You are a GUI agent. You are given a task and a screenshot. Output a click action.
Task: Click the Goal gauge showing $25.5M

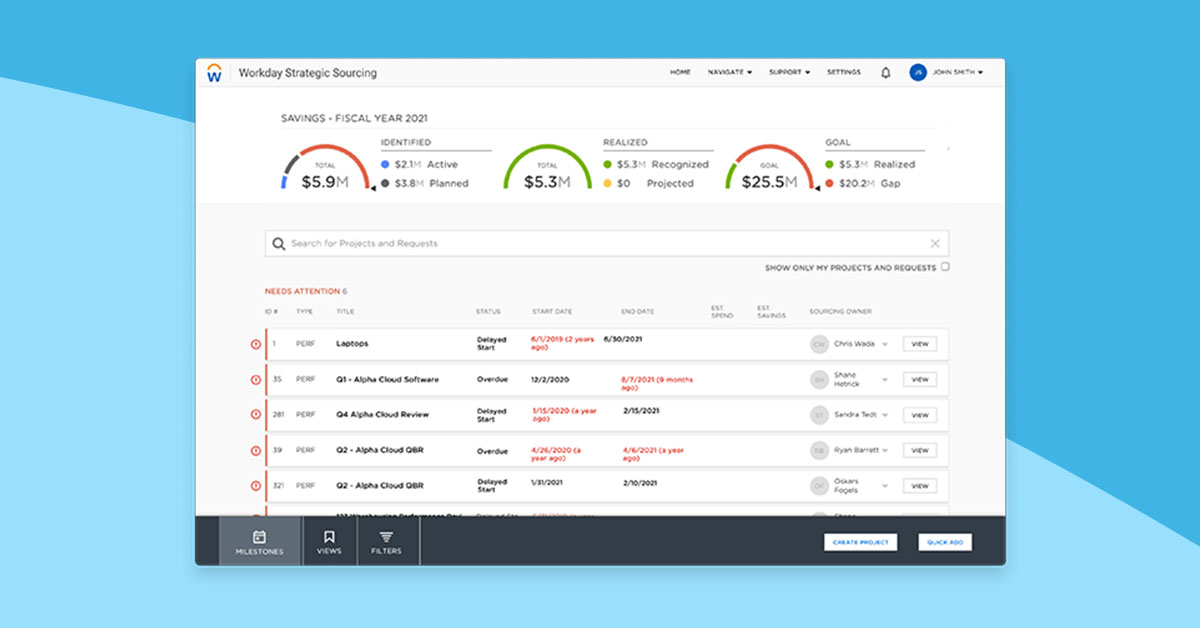pos(768,170)
